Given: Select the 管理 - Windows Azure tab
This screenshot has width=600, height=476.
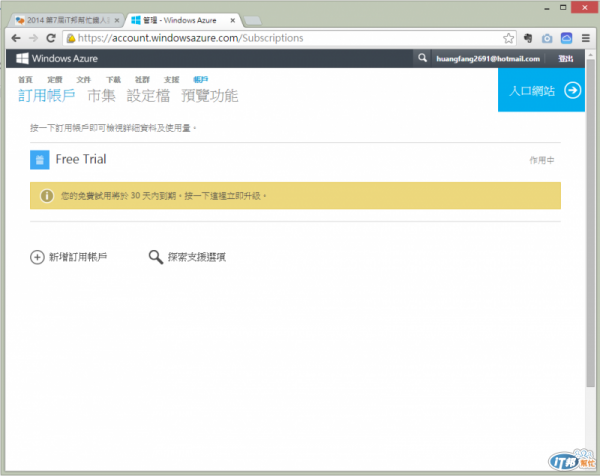Looking at the screenshot, I should [x=184, y=20].
